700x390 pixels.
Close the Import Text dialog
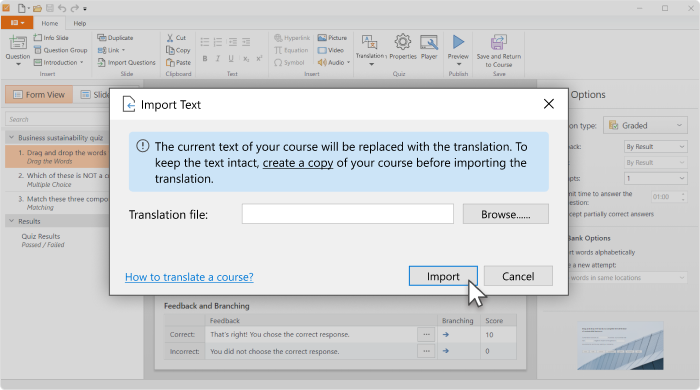pyautogui.click(x=549, y=104)
